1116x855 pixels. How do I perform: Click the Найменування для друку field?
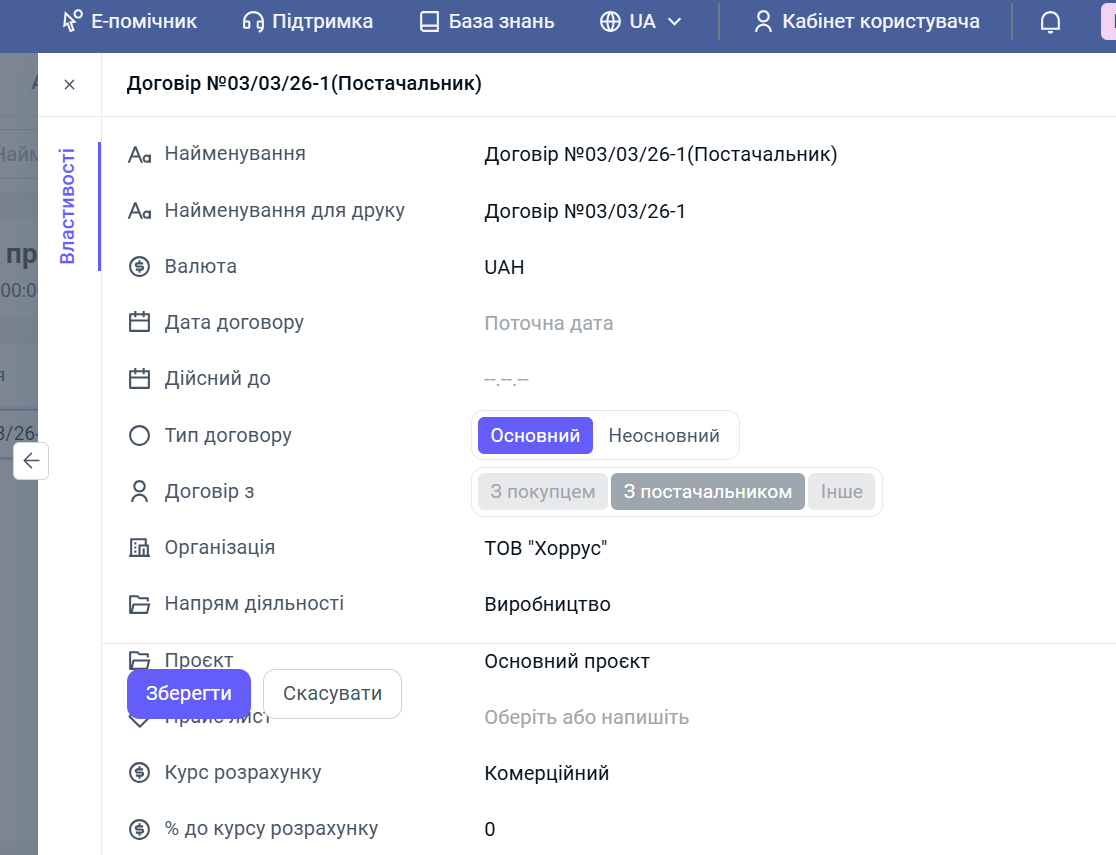point(585,211)
